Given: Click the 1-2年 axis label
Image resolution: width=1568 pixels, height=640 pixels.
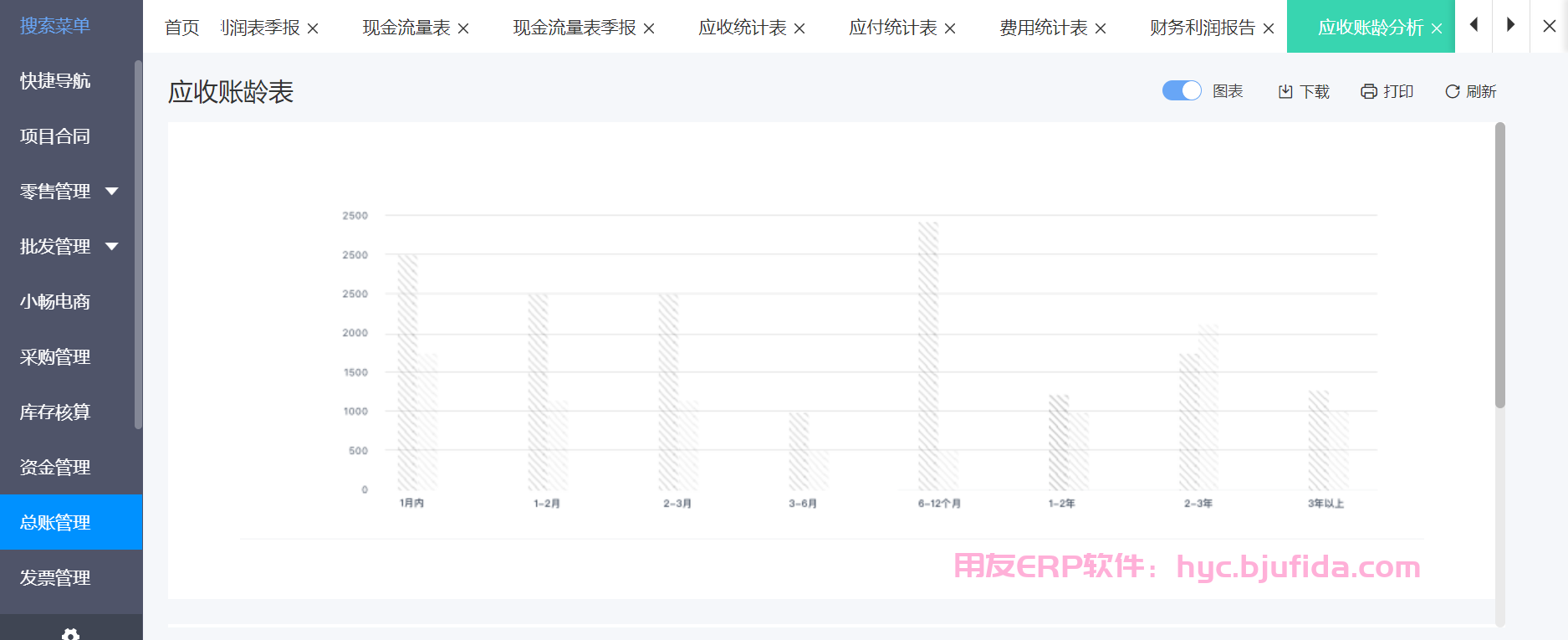Looking at the screenshot, I should pyautogui.click(x=1062, y=504).
